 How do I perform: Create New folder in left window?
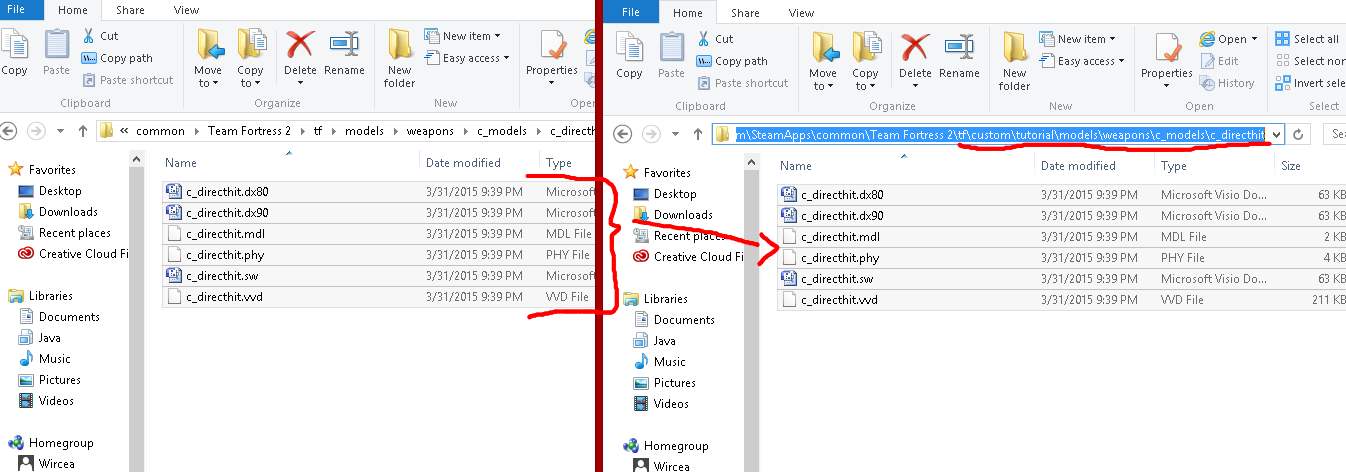(x=399, y=58)
